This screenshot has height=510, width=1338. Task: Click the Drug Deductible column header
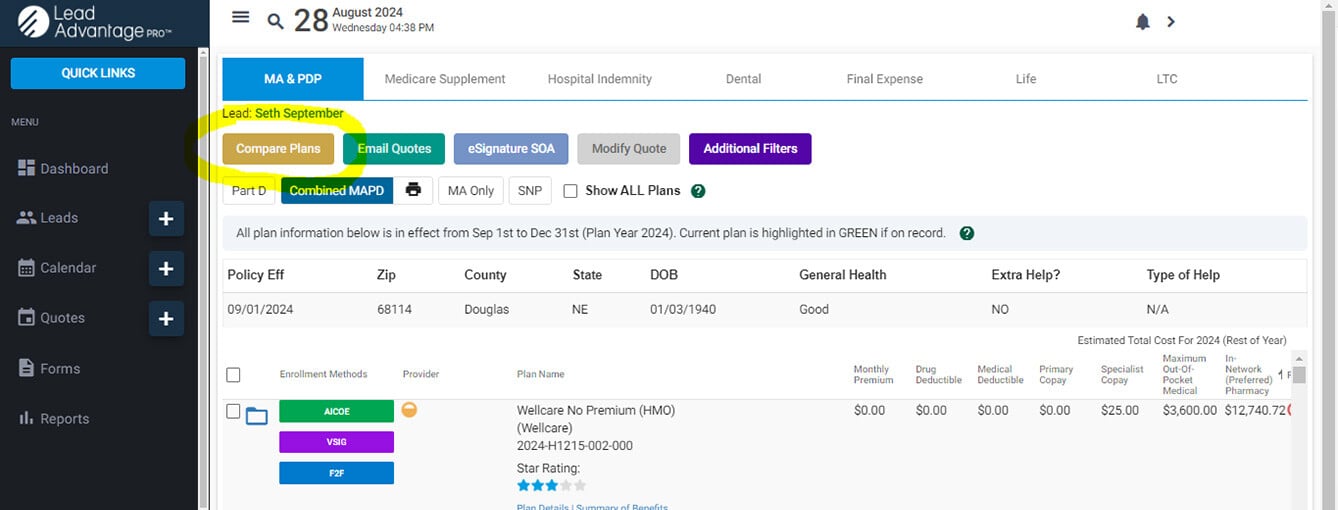click(938, 374)
